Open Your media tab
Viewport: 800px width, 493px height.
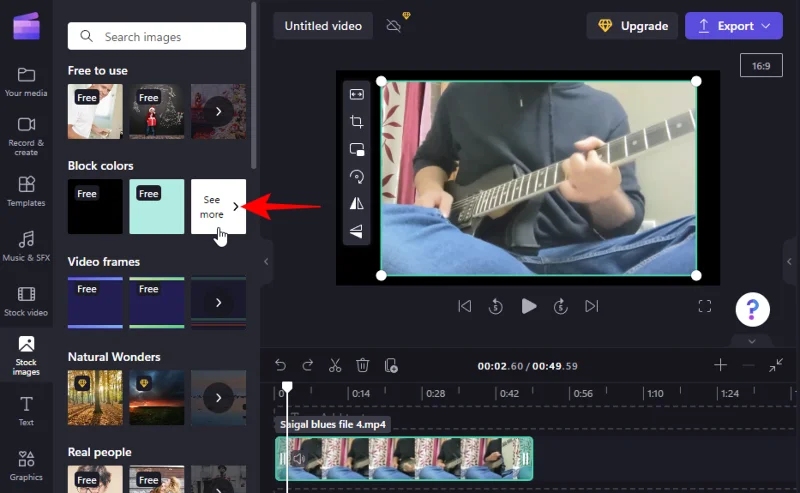coord(26,82)
